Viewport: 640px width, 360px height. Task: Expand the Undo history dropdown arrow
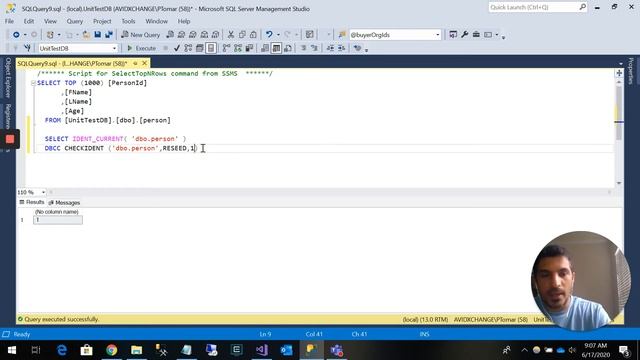(278, 35)
